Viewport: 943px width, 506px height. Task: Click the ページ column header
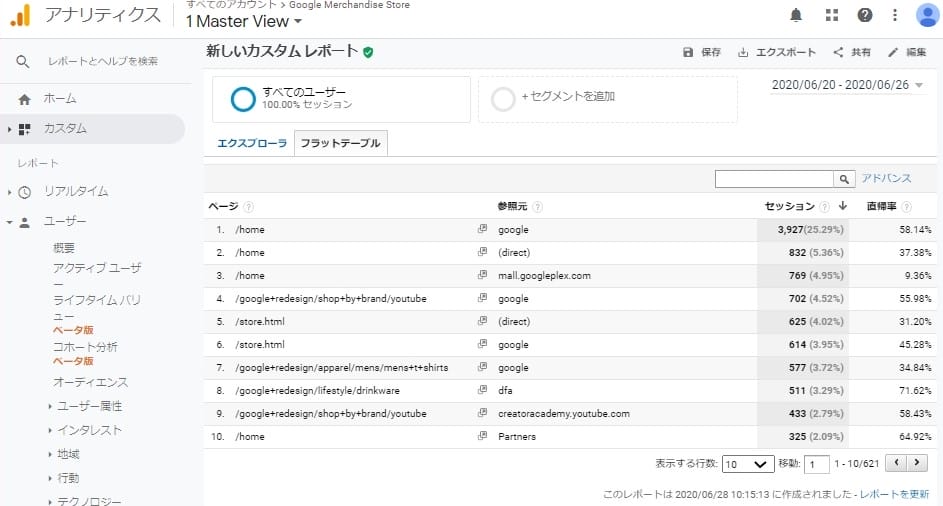pyautogui.click(x=223, y=206)
